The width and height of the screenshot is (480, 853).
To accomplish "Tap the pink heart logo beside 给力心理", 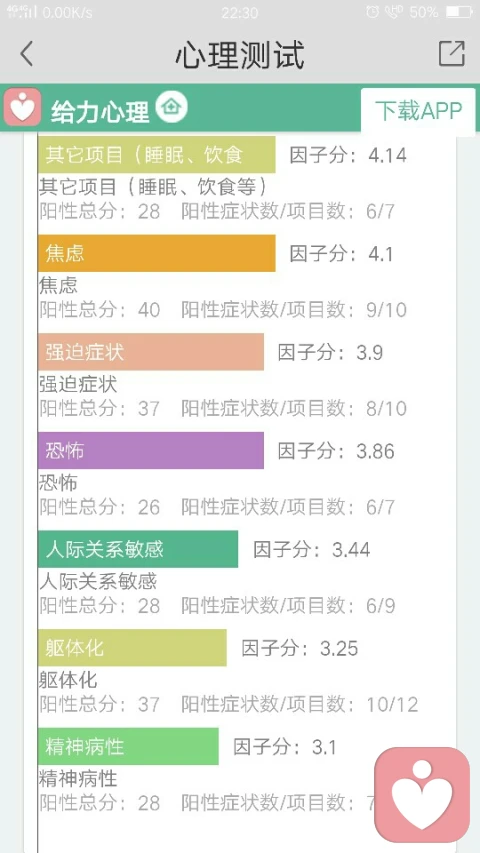I will coord(22,107).
